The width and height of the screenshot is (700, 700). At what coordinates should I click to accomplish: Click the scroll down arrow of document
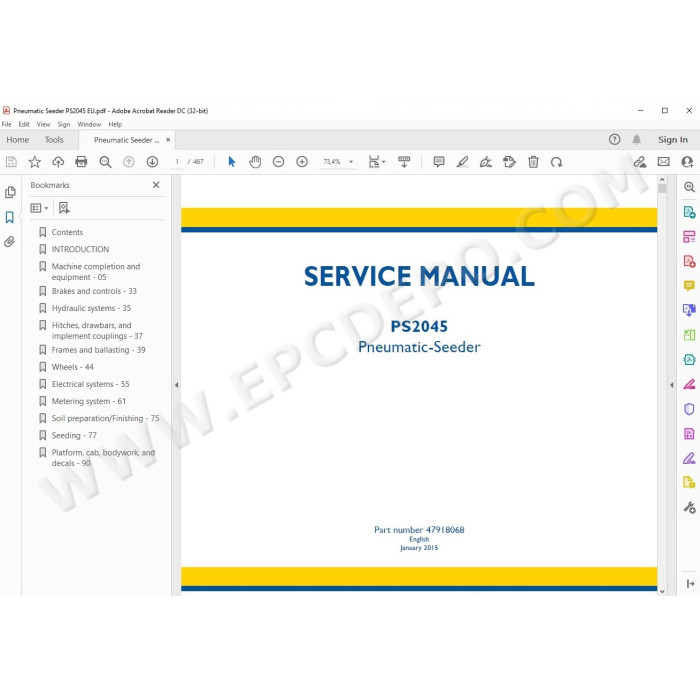point(662,591)
